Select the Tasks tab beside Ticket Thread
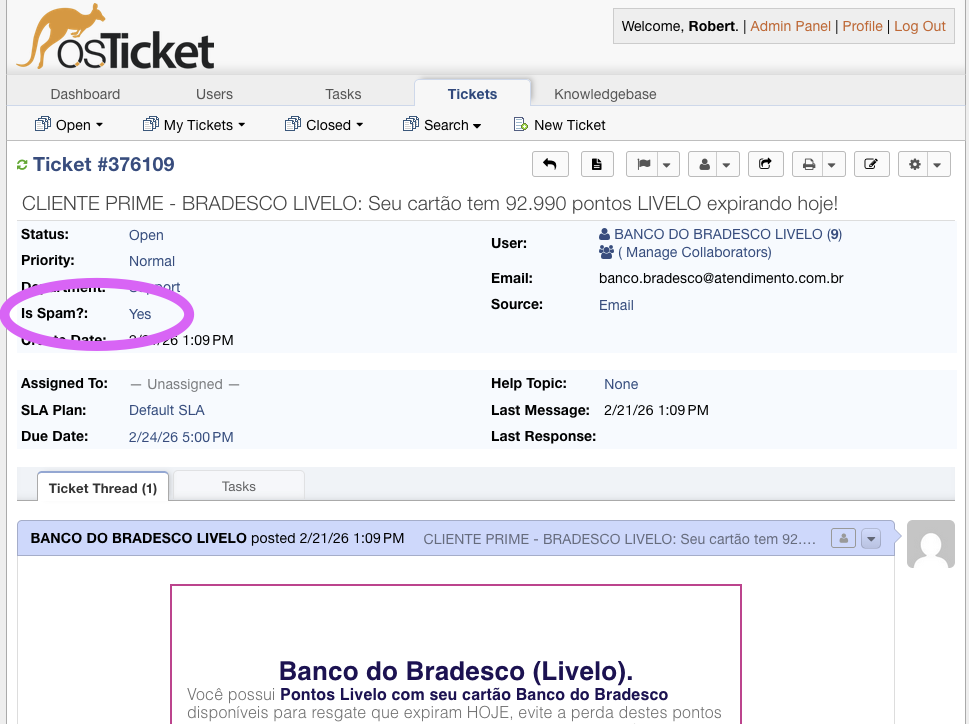Viewport: 969px width, 724px height. click(x=239, y=486)
